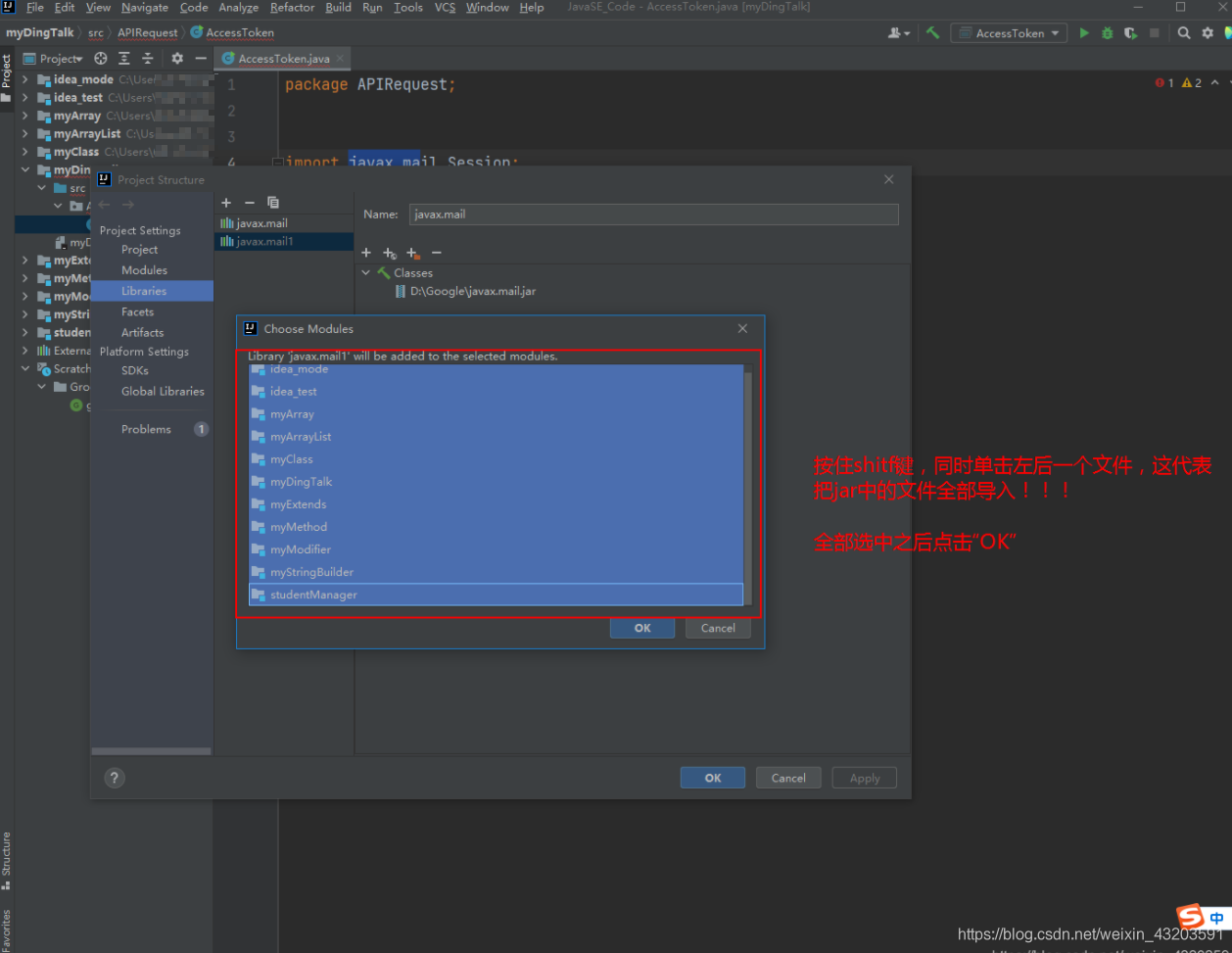Screen dimensions: 1232x953
Task: Click Cancel in the Choose Modules dialog
Action: click(x=718, y=628)
